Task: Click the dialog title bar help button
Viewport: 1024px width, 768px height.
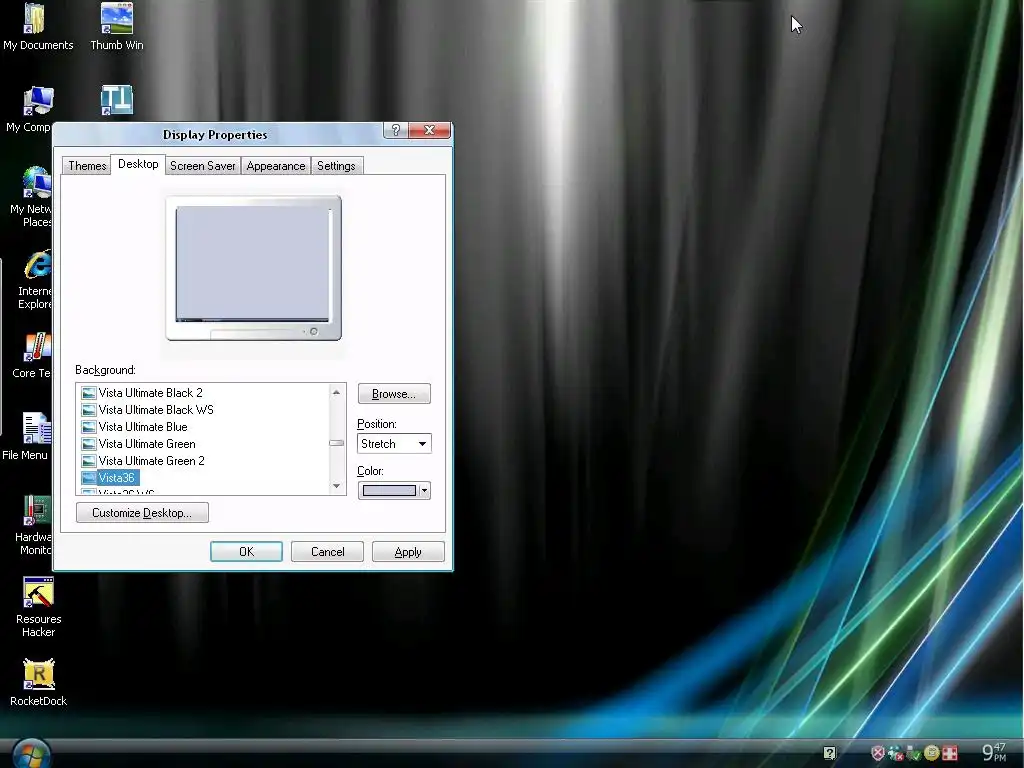Action: click(396, 130)
